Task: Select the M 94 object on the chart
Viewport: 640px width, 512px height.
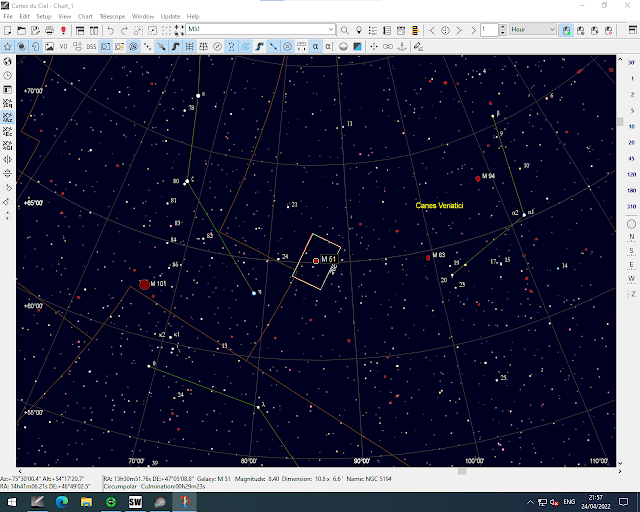Action: click(478, 178)
